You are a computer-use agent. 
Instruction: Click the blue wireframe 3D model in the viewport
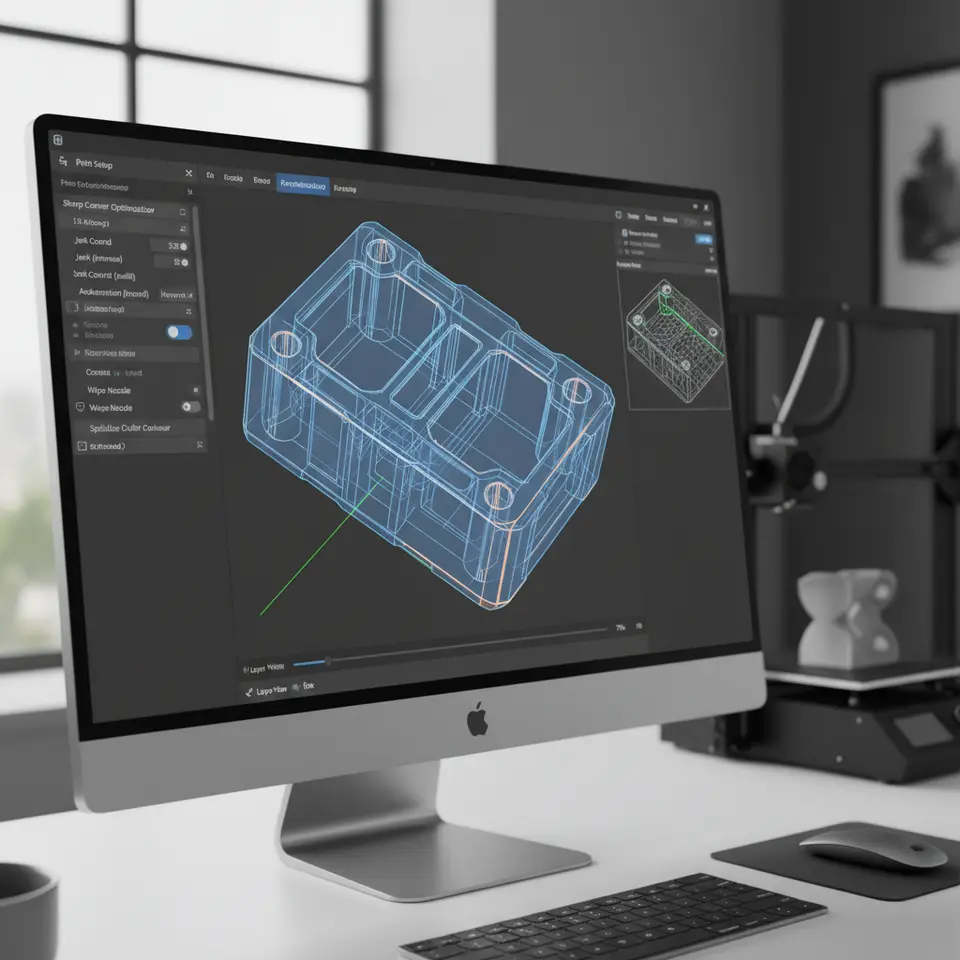click(x=429, y=414)
